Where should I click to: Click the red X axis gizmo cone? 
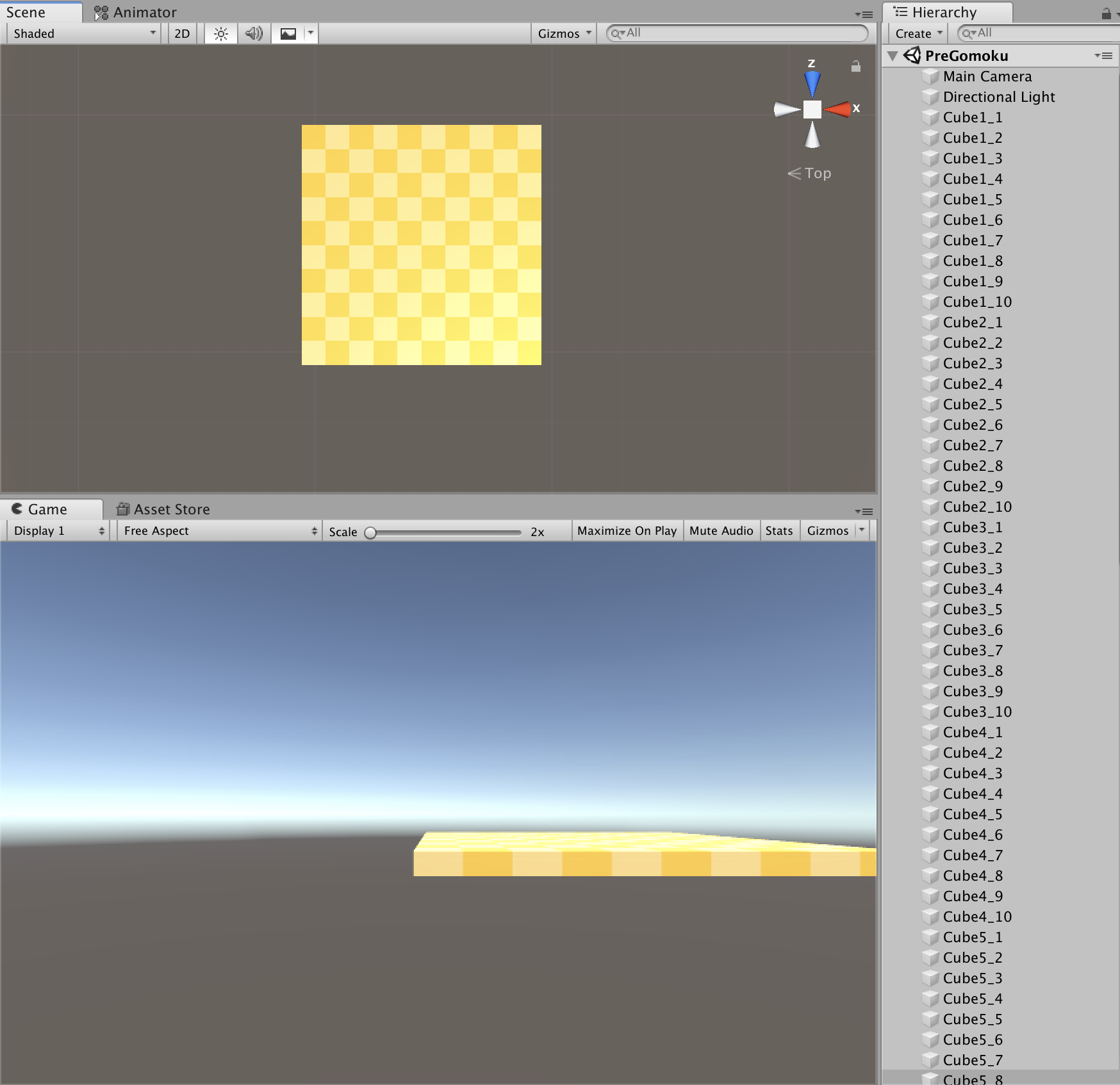(839, 110)
